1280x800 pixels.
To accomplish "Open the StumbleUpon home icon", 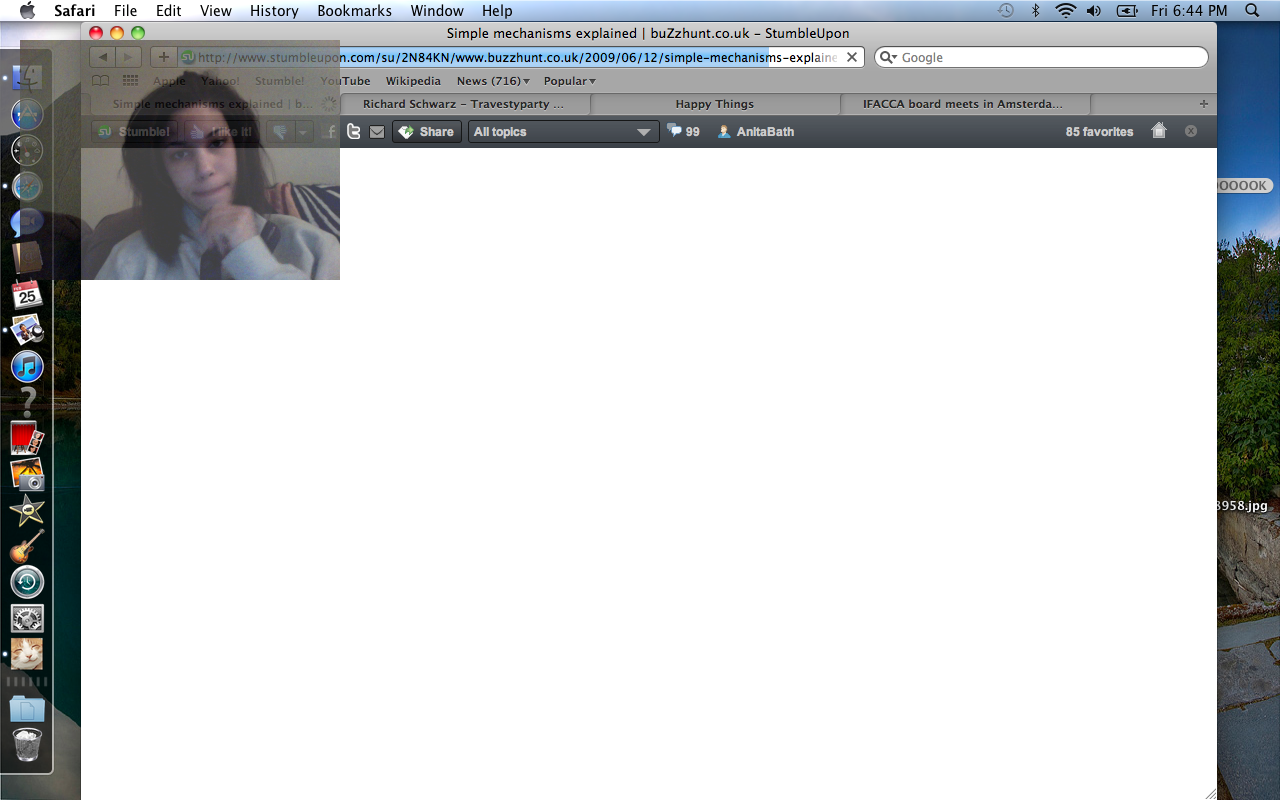I will click(x=1159, y=131).
